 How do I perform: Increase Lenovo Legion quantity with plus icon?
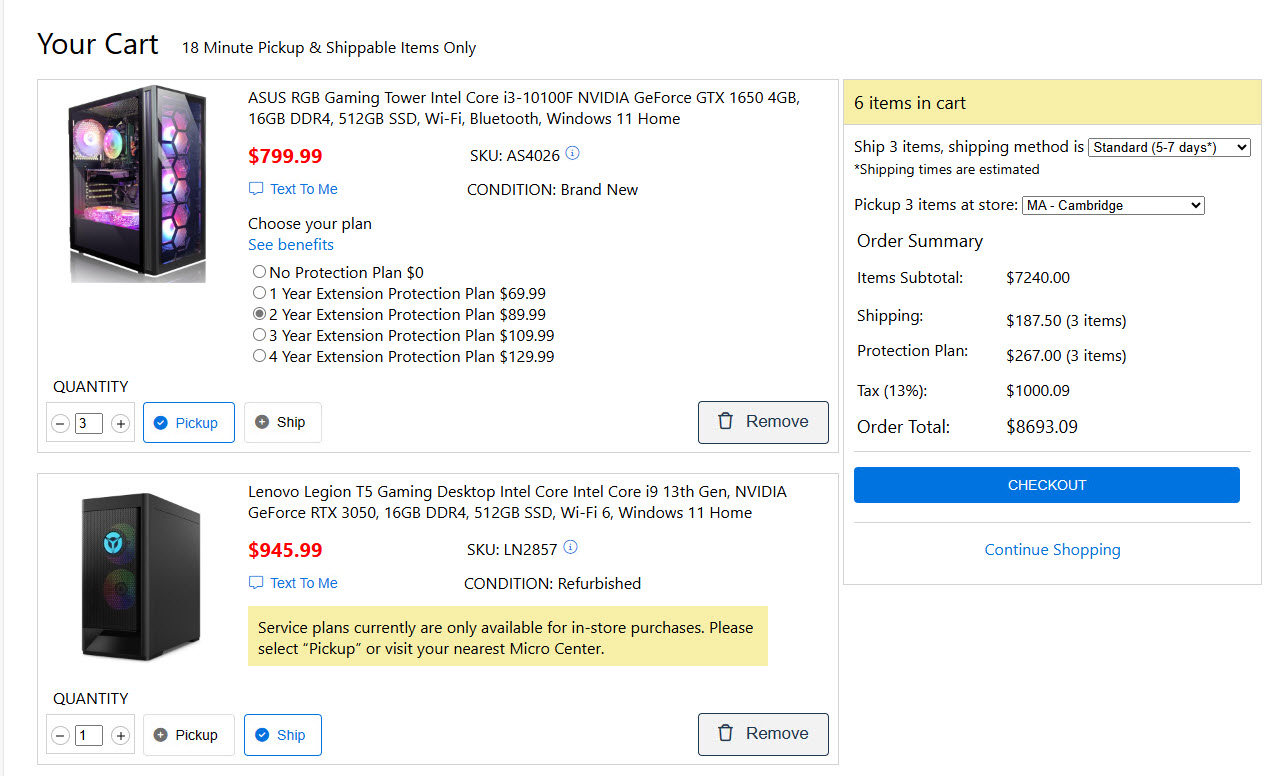click(x=120, y=736)
